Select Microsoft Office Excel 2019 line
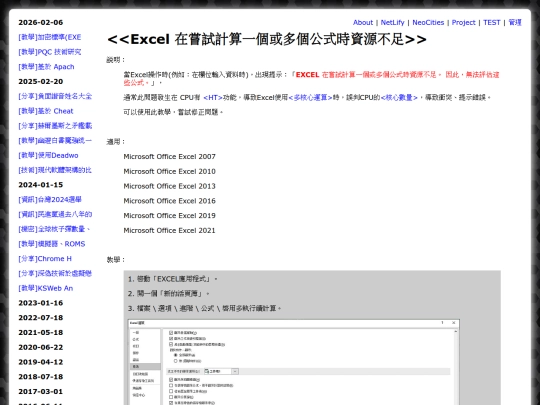 (169, 216)
